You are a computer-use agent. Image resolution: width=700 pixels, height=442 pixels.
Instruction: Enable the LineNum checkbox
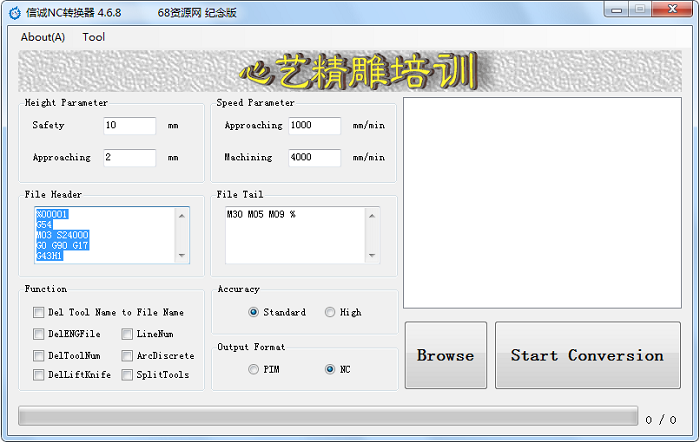coord(128,334)
